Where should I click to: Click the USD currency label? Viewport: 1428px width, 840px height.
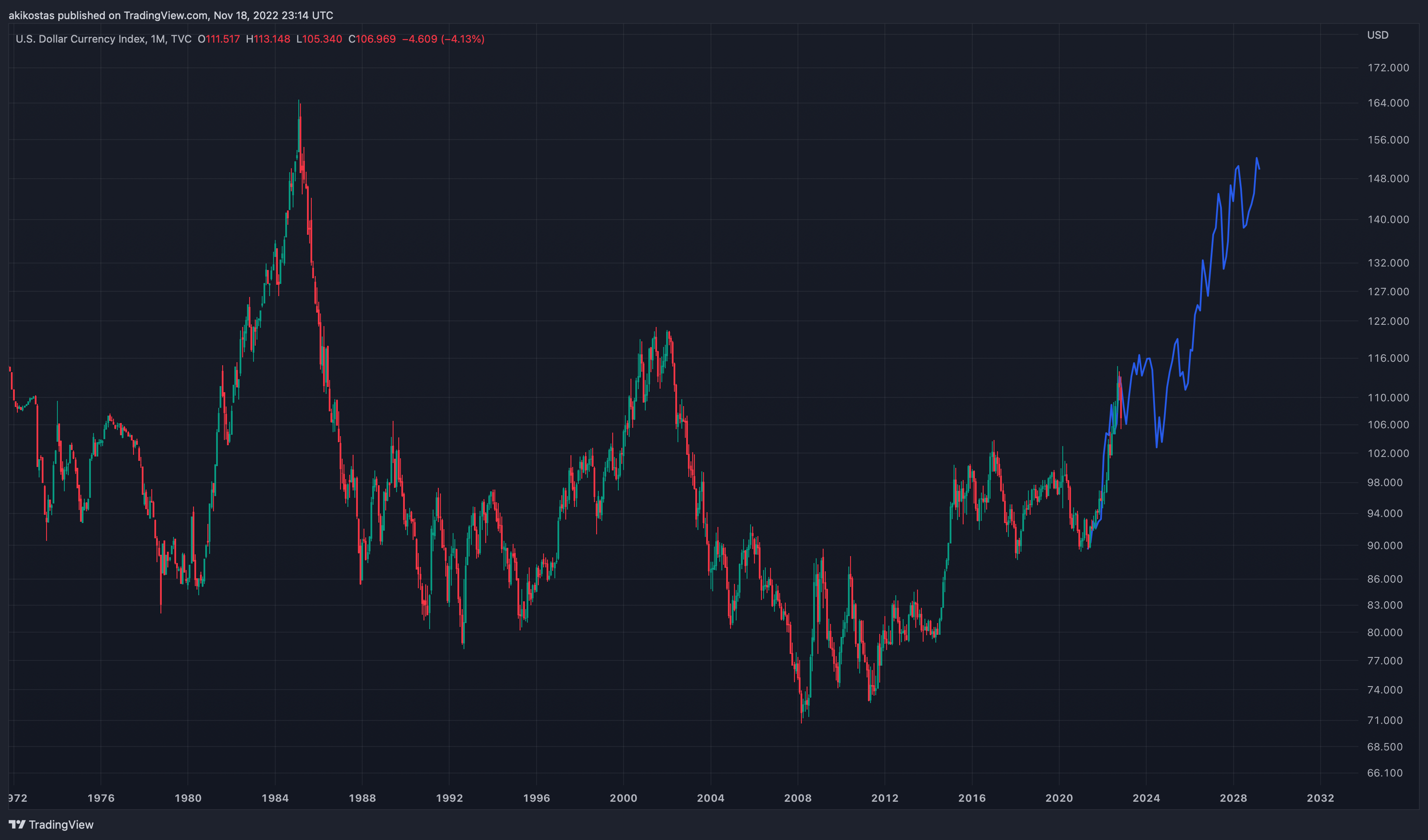pos(1378,35)
